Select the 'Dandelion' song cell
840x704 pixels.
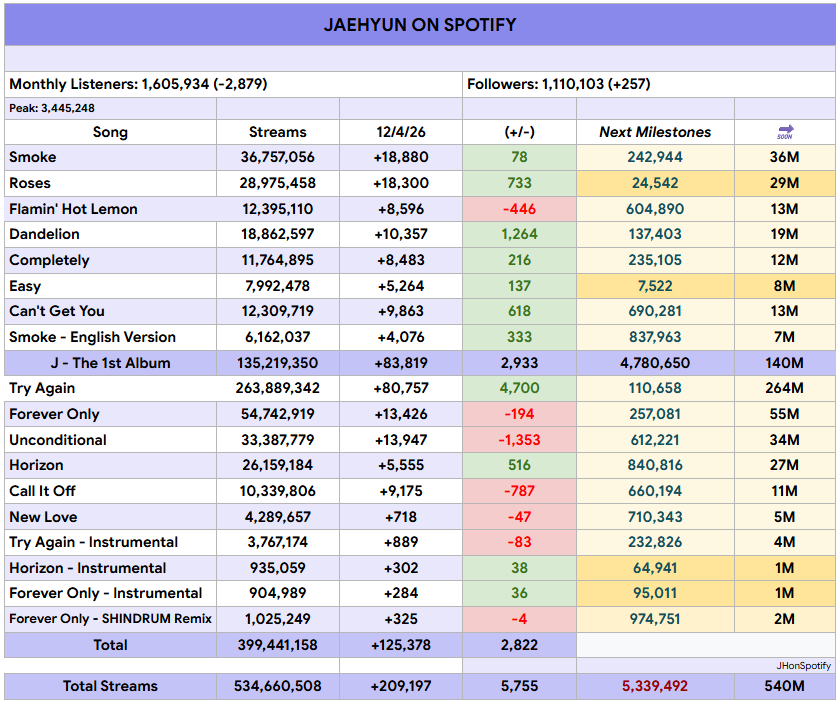tap(110, 234)
